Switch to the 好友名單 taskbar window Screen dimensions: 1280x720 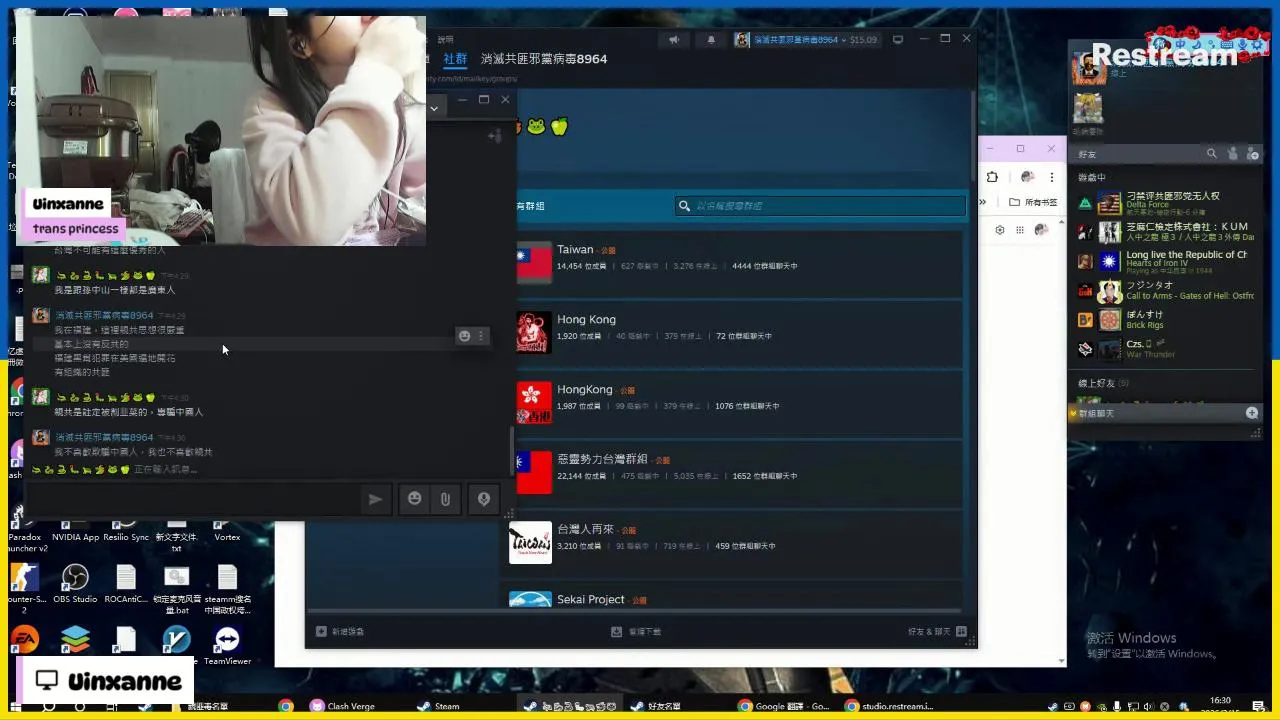(656, 706)
